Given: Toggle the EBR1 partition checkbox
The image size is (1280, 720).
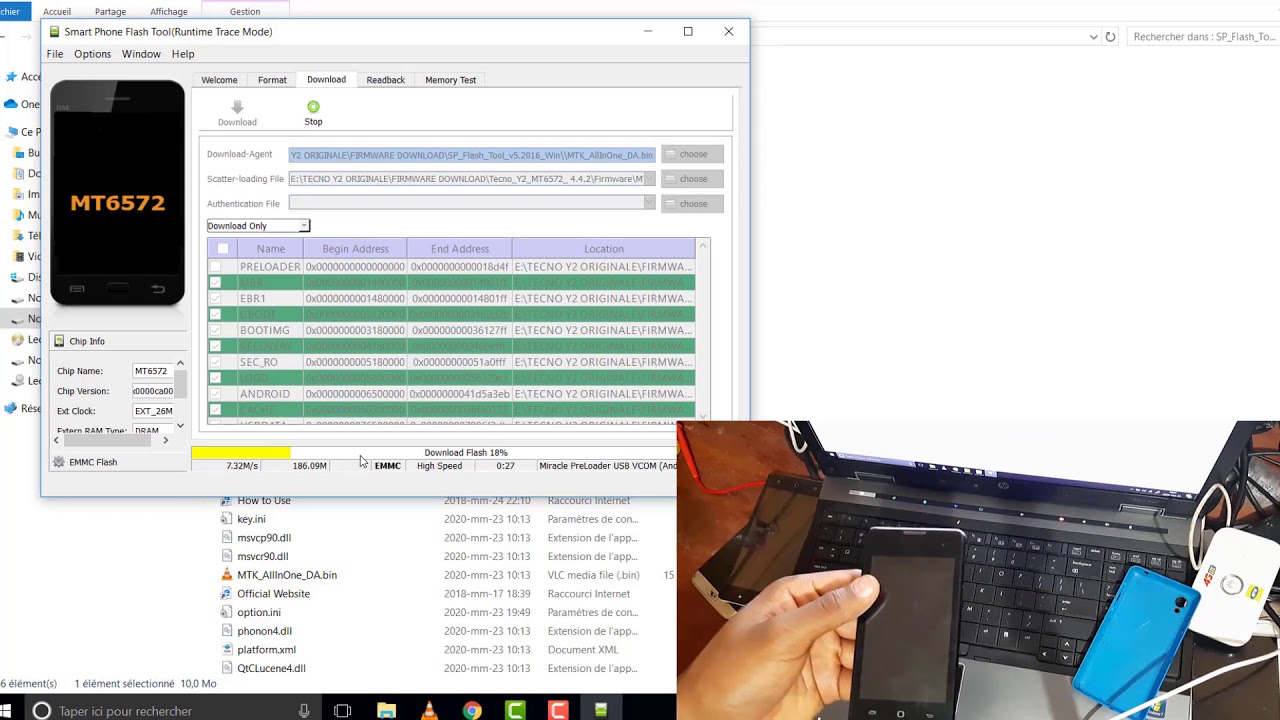Looking at the screenshot, I should (215, 298).
